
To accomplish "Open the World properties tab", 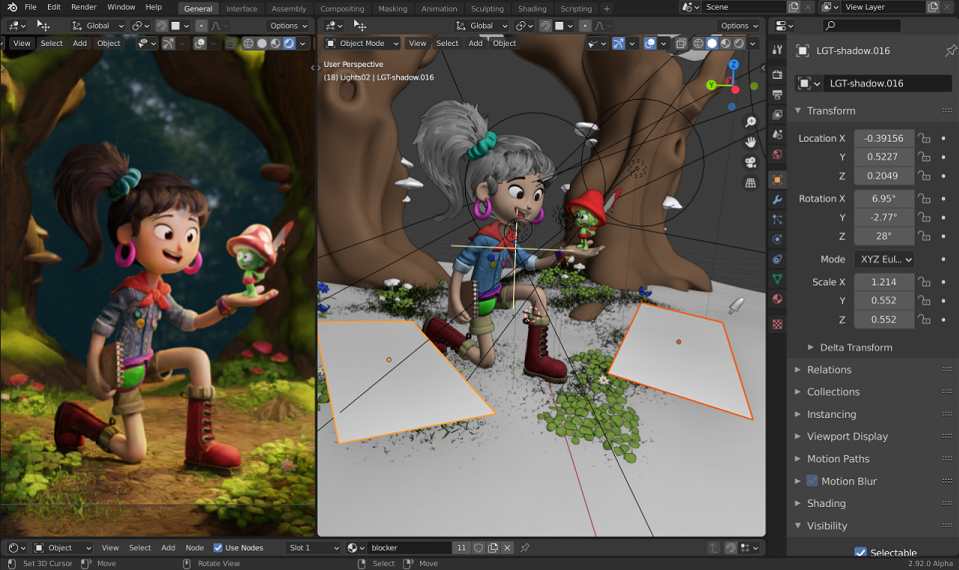I will point(777,155).
